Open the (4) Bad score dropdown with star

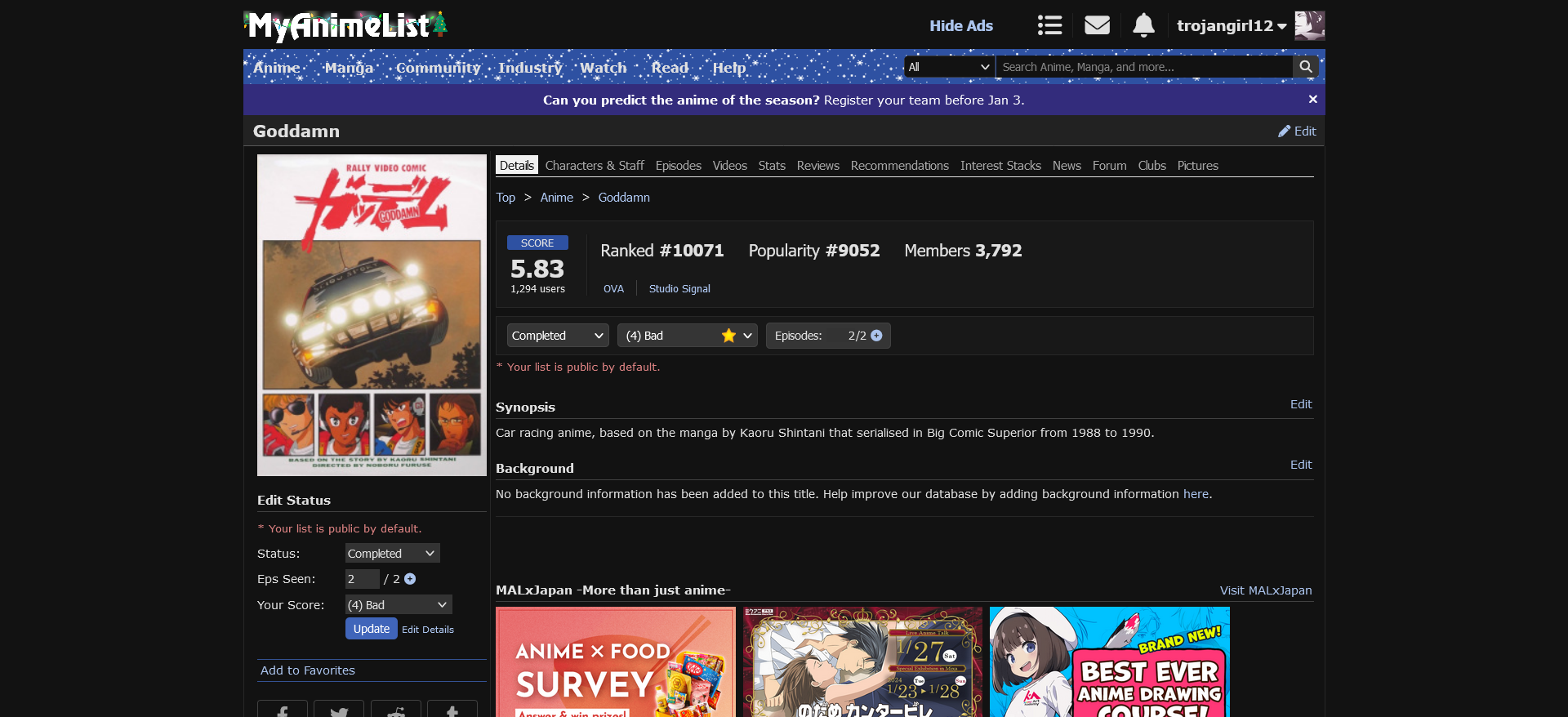click(x=688, y=336)
